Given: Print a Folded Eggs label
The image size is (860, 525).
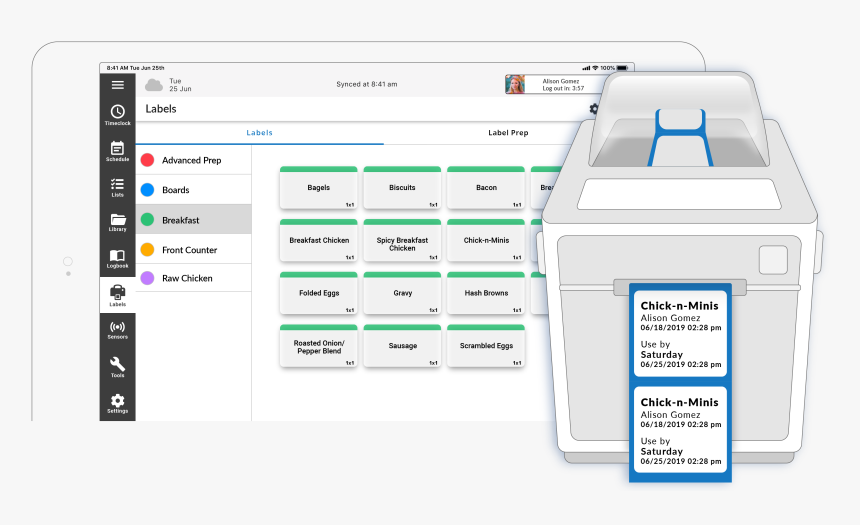Looking at the screenshot, I should tap(319, 293).
